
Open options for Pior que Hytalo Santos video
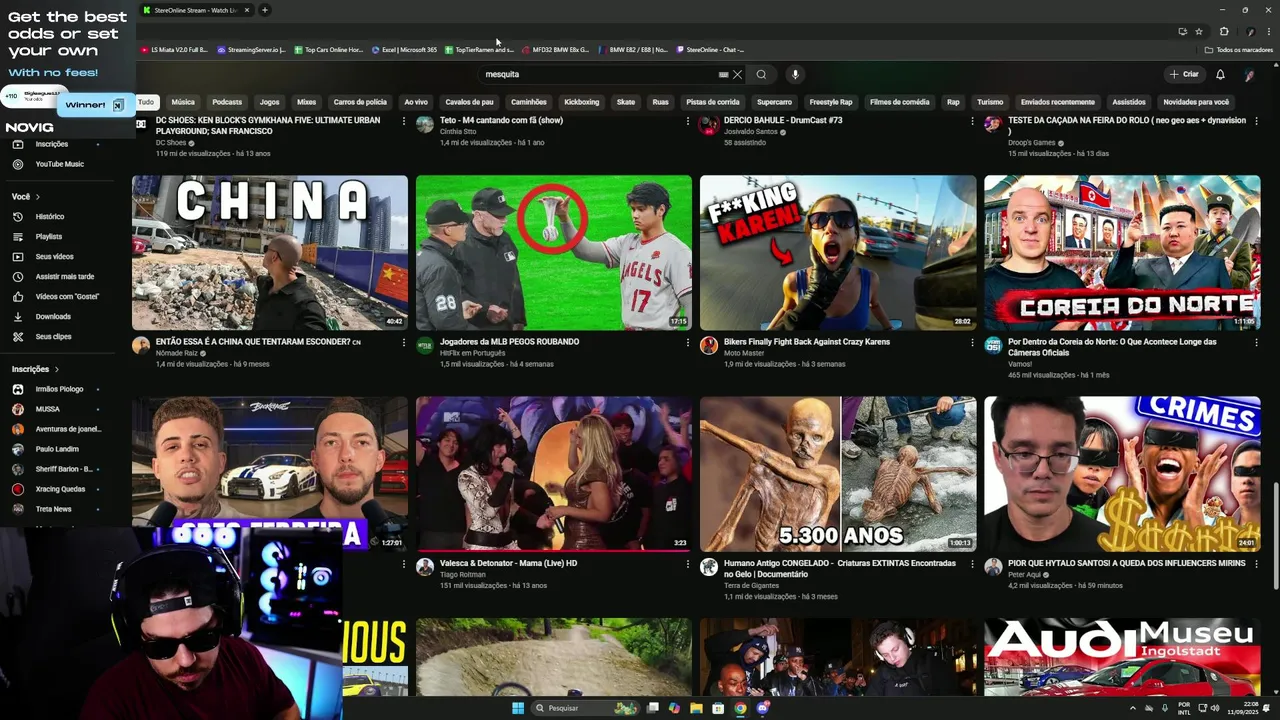click(1255, 564)
